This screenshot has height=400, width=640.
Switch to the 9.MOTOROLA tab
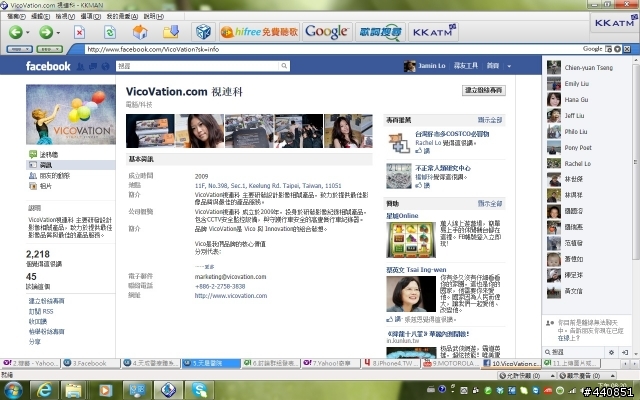pos(451,363)
